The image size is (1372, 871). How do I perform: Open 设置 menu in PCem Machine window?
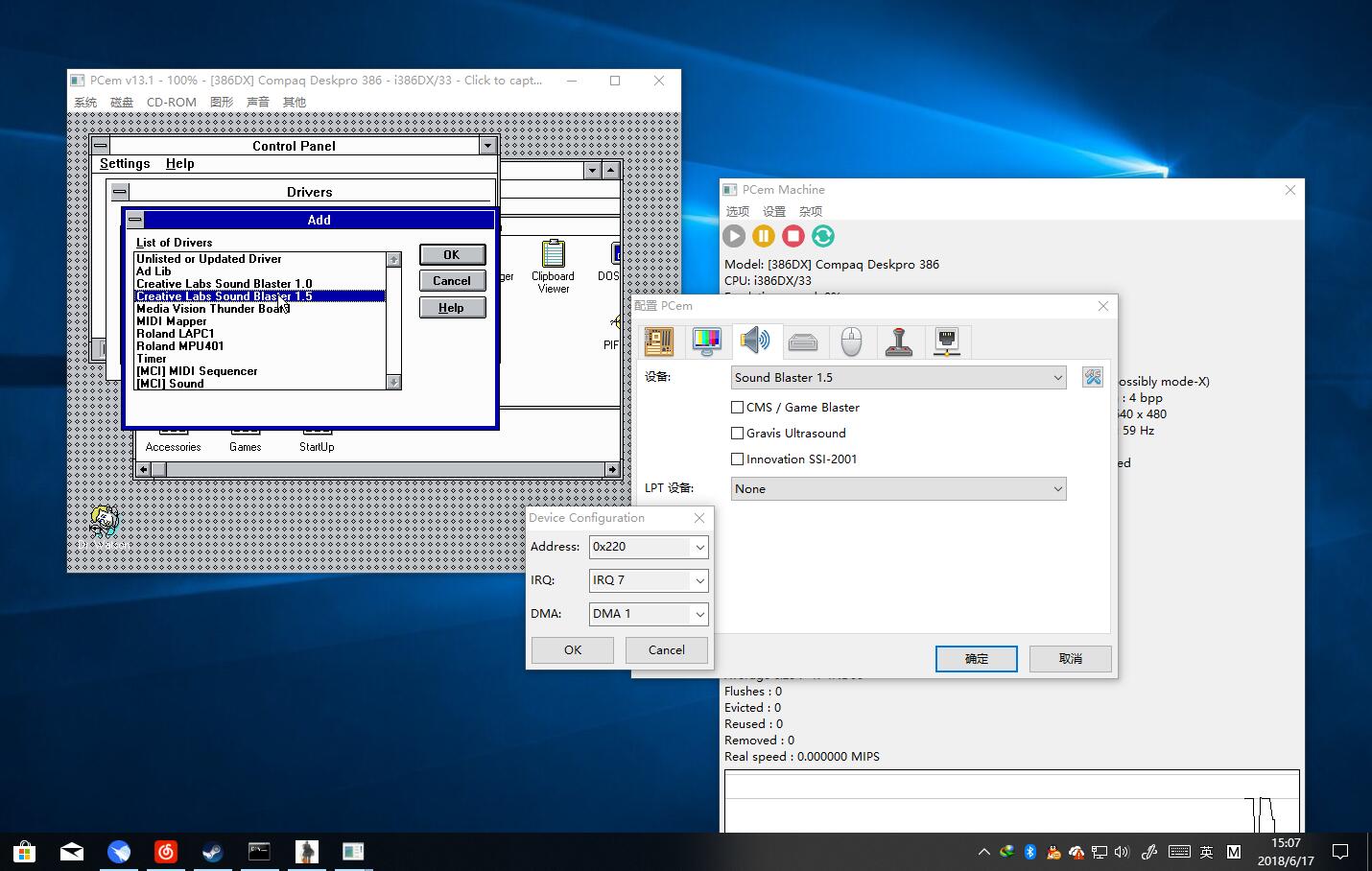(x=774, y=212)
